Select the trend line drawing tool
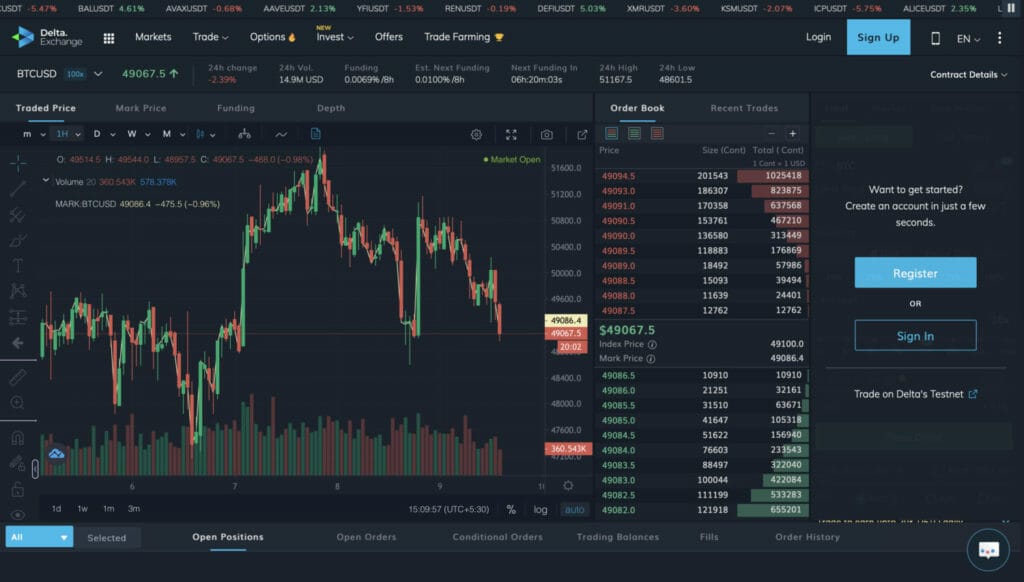Image resolution: width=1024 pixels, height=582 pixels. click(x=18, y=189)
